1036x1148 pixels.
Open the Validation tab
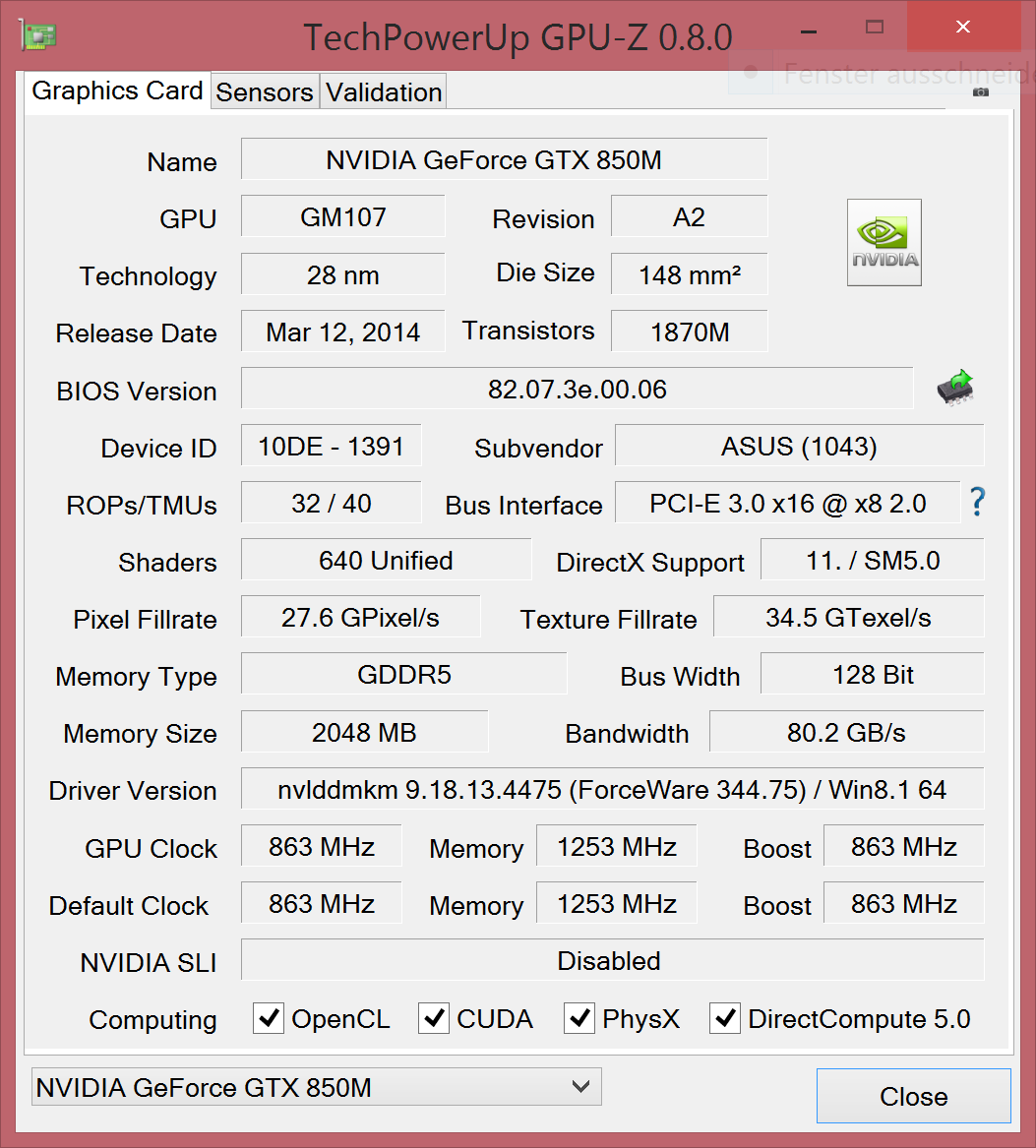(x=384, y=92)
